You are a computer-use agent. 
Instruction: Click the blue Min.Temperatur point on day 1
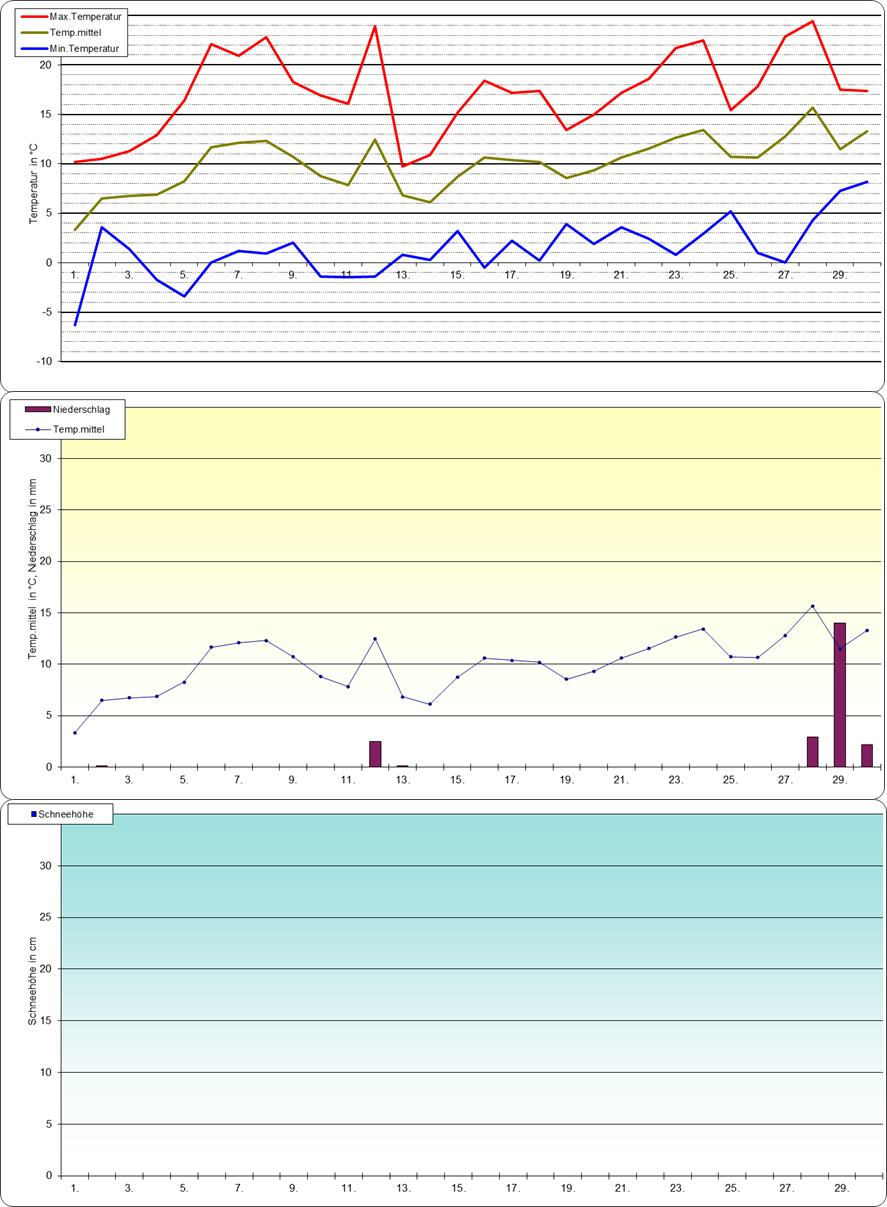(75, 325)
